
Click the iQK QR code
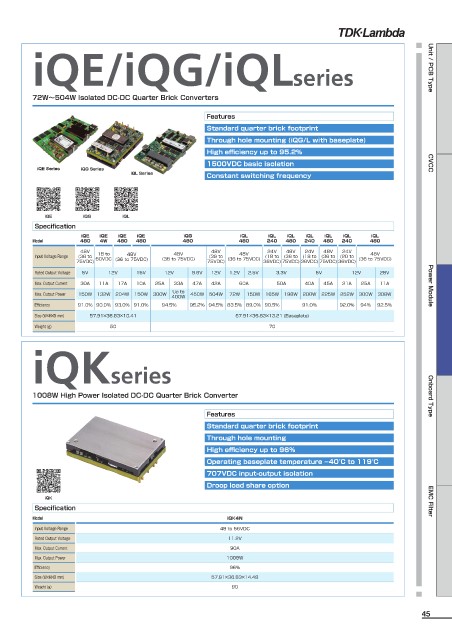click(x=48, y=481)
